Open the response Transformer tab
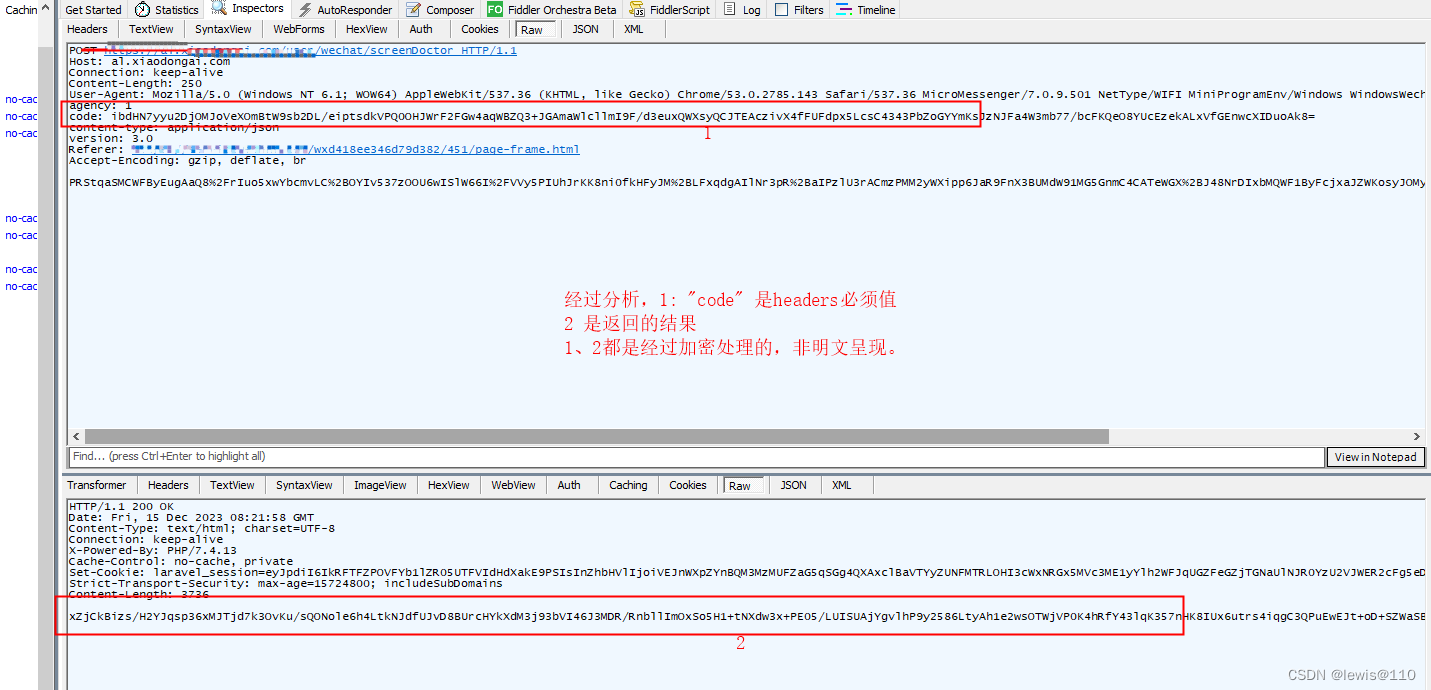The width and height of the screenshot is (1431, 690). click(97, 486)
